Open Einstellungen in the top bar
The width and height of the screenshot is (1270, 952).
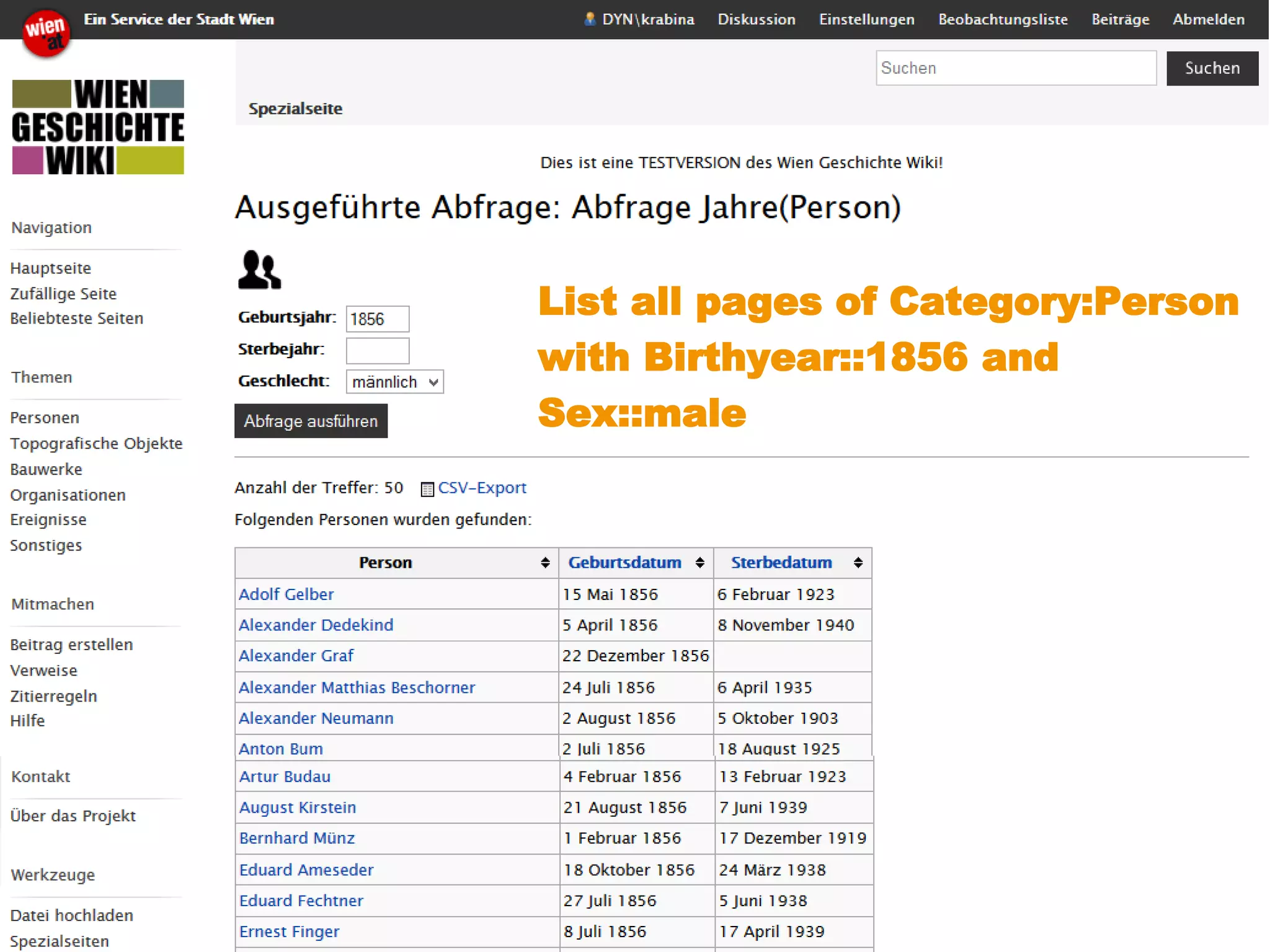(x=867, y=19)
